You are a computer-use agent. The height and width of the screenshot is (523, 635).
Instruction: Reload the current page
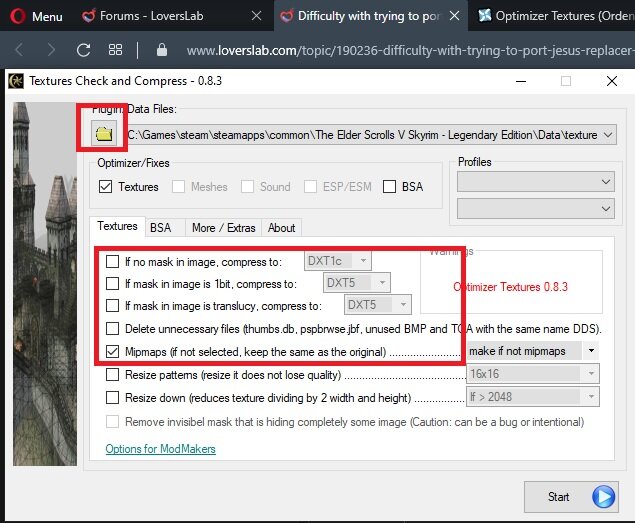point(83,50)
